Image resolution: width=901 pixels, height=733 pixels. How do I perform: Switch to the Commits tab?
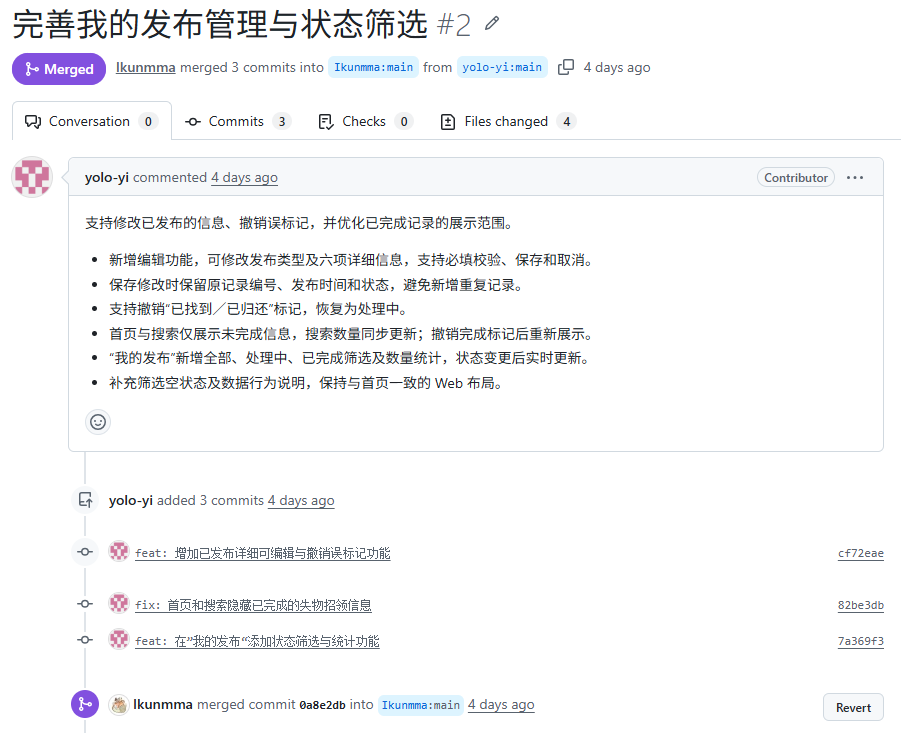pos(238,121)
